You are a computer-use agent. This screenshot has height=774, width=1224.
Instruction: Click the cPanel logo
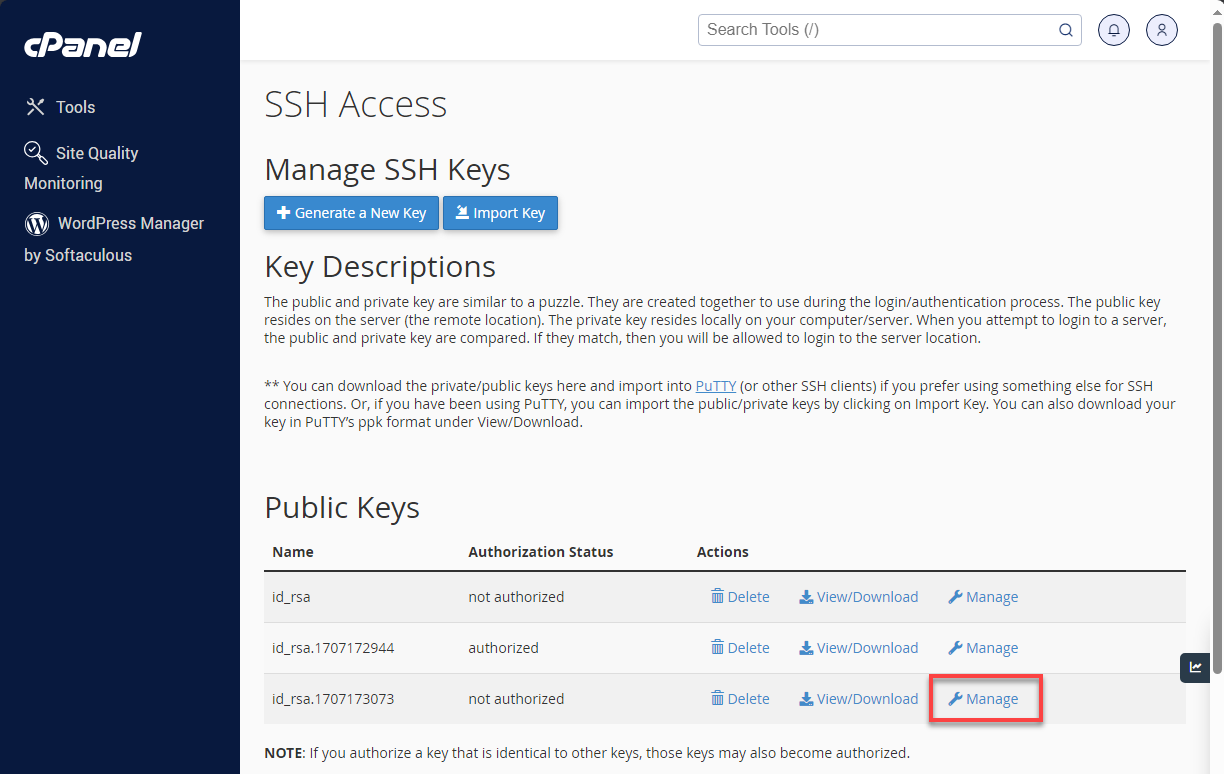coord(82,44)
